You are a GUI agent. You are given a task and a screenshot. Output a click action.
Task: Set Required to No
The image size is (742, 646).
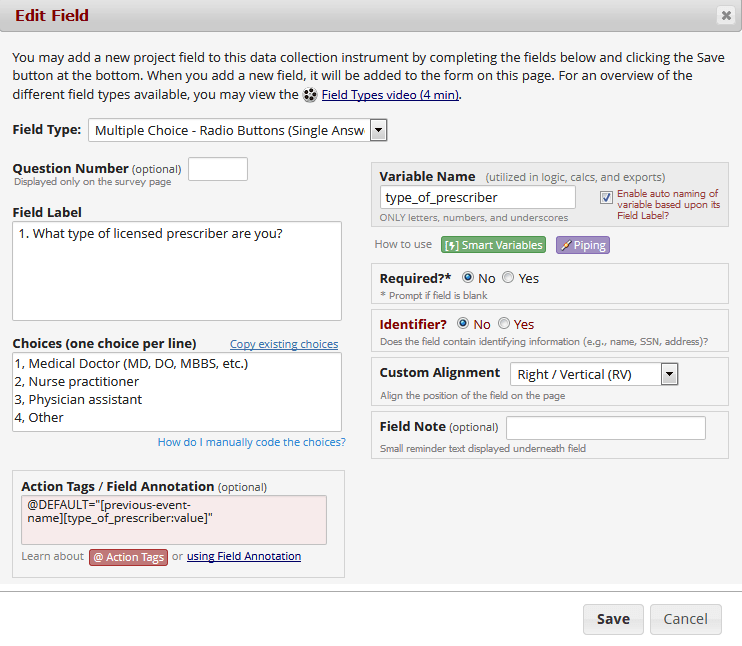pos(468,277)
